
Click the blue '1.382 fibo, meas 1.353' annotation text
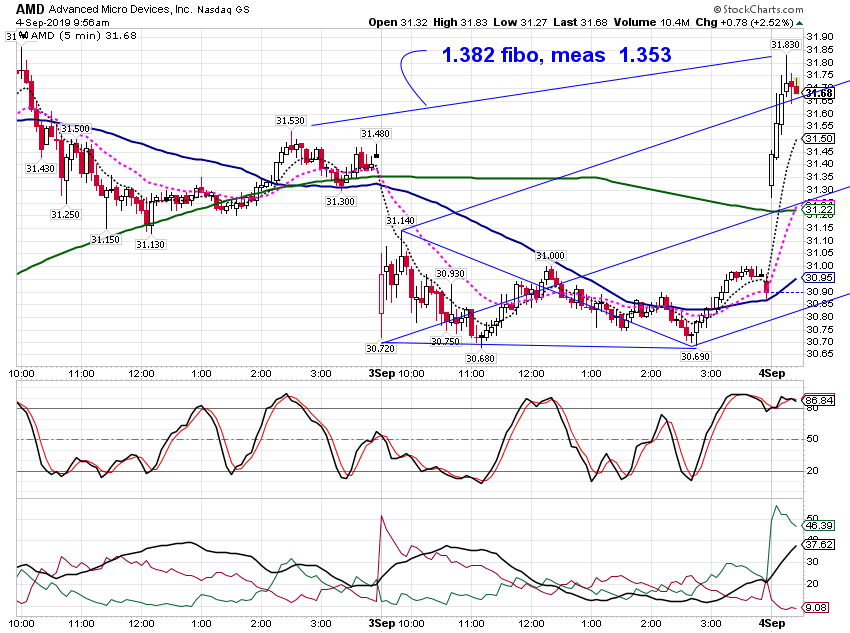(556, 55)
